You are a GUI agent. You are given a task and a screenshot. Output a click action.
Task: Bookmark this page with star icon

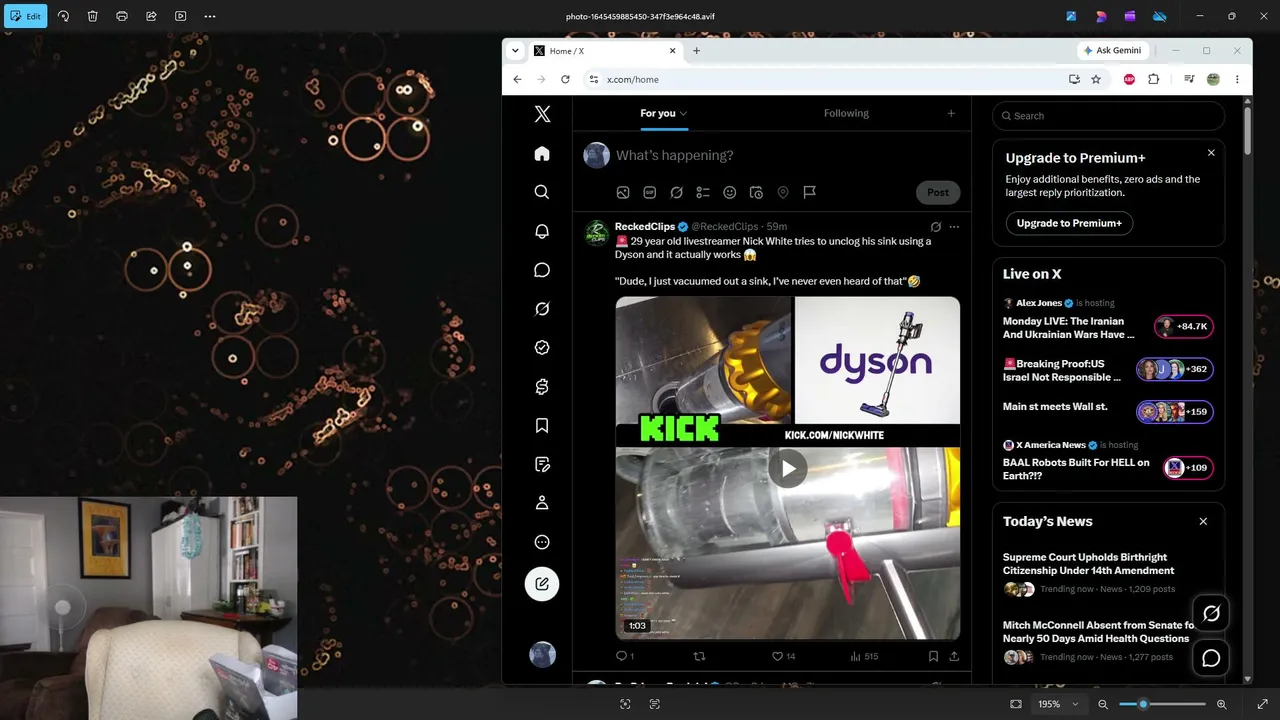point(1096,79)
